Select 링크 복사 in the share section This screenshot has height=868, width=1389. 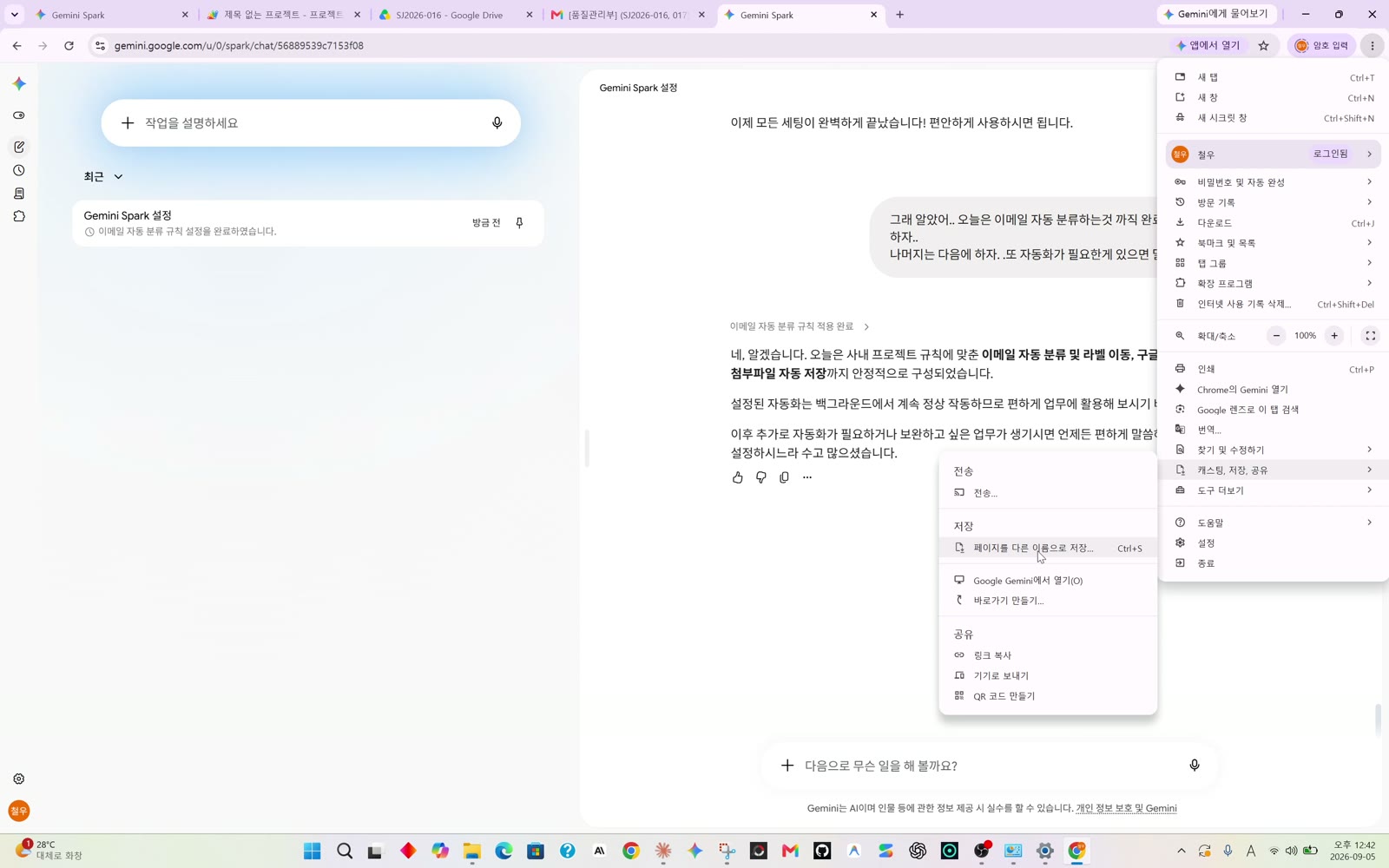(x=1048, y=655)
